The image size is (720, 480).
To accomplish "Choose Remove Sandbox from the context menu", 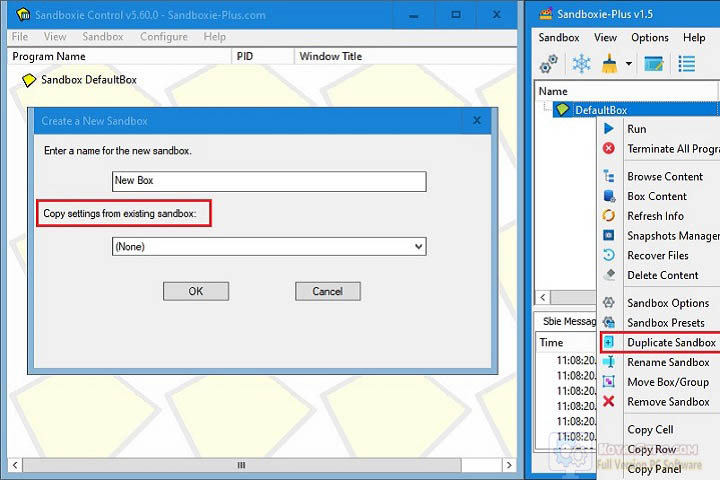I will pyautogui.click(x=659, y=401).
